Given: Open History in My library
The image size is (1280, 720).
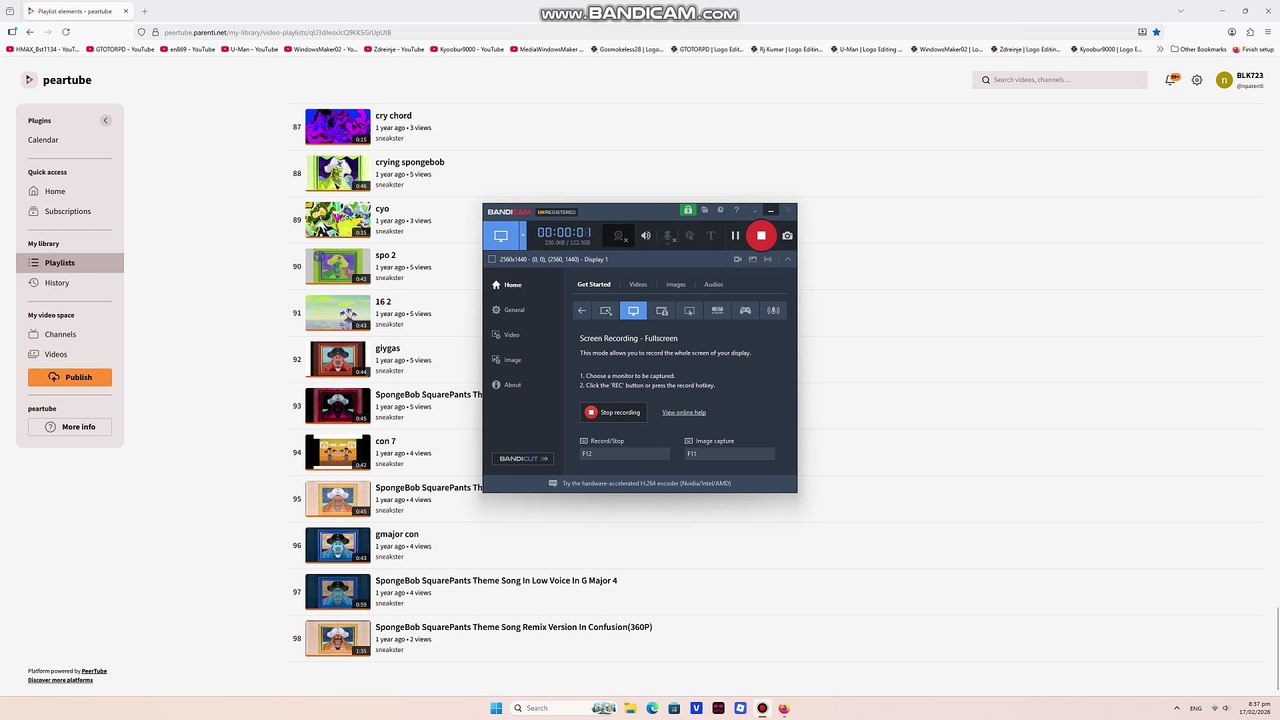Looking at the screenshot, I should 49,283.
